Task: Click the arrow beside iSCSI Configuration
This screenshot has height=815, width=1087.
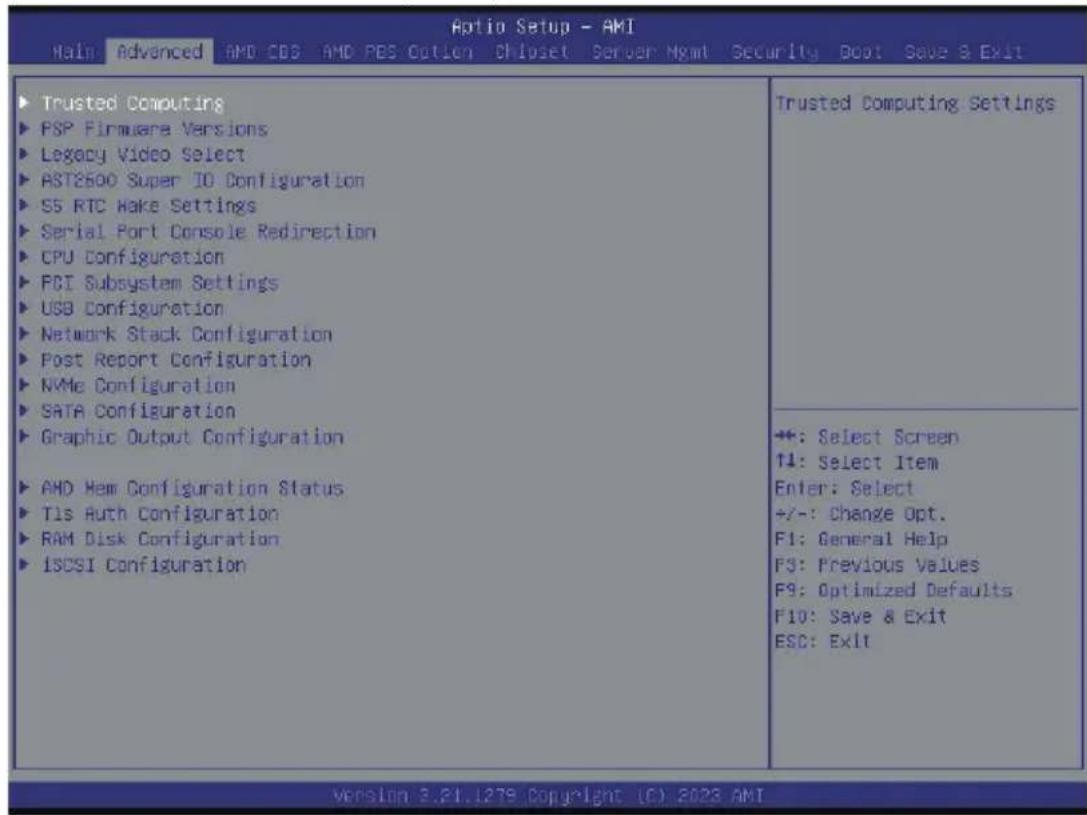Action: point(24,564)
